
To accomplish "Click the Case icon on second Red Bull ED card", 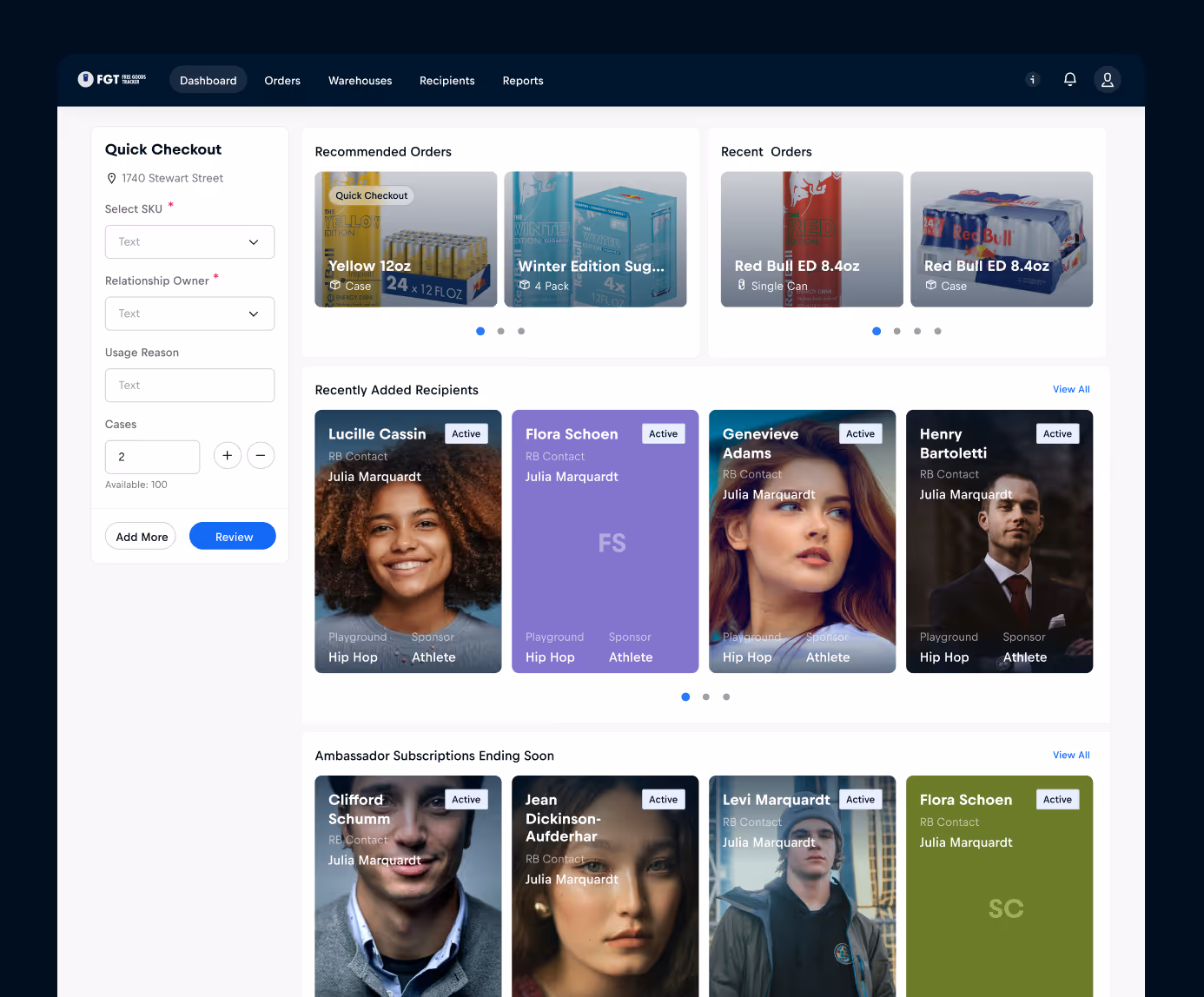I will [931, 286].
